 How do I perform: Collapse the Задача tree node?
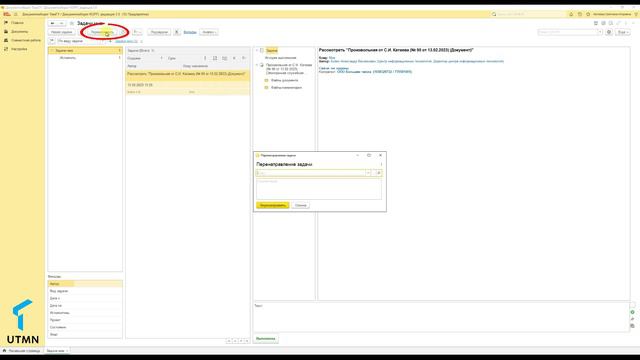tap(257, 51)
